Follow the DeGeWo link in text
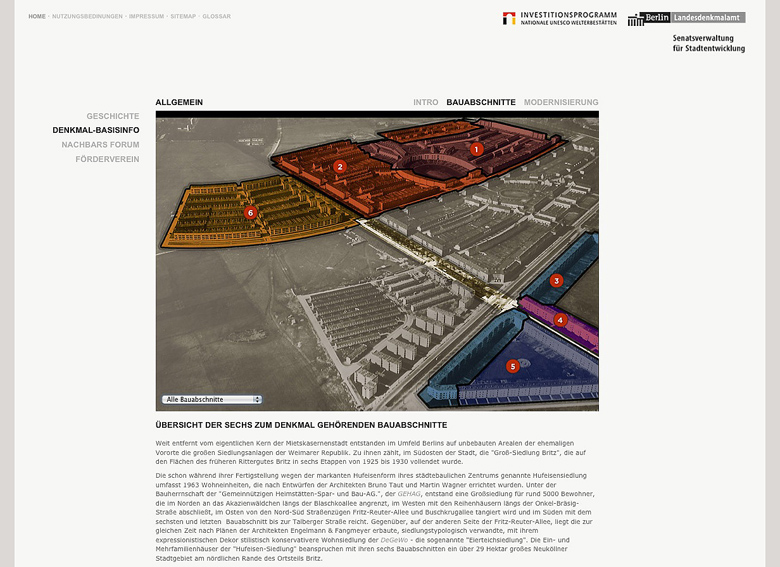Image resolution: width=780 pixels, height=567 pixels. [394, 540]
